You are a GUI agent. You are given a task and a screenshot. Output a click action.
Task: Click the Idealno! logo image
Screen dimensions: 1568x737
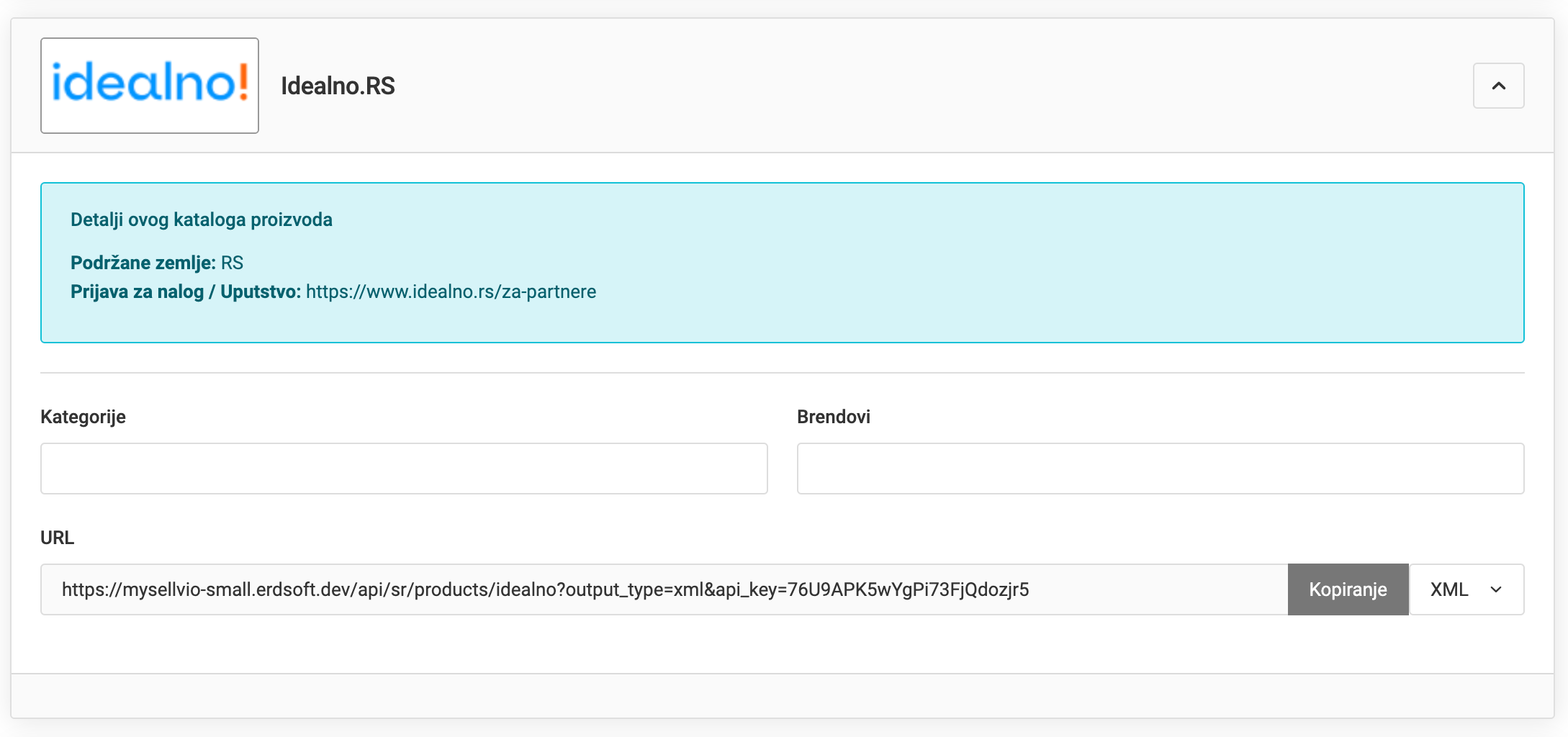coord(149,86)
